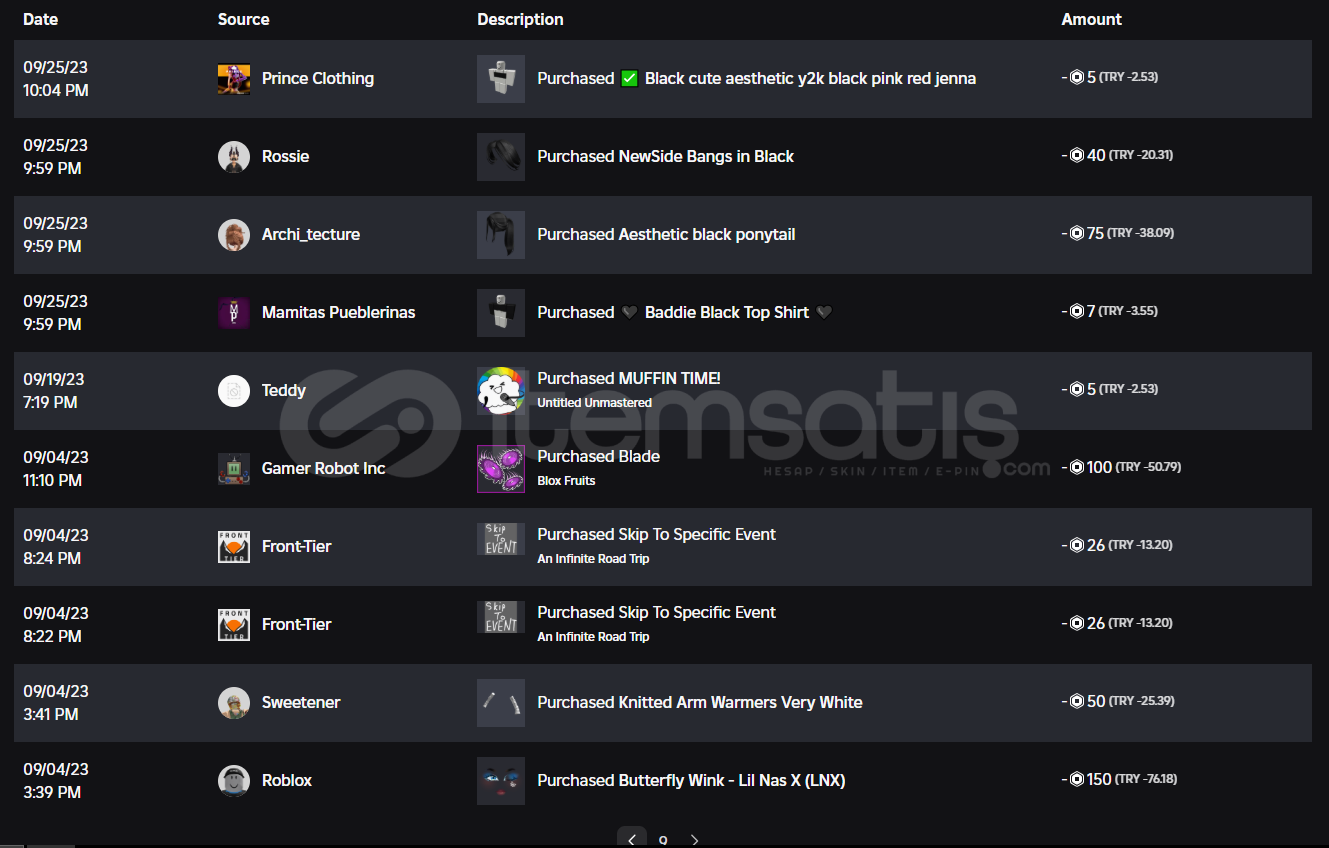Screen dimensions: 1329x848
Task: Click the Roblox account avatar icon
Action: click(234, 781)
